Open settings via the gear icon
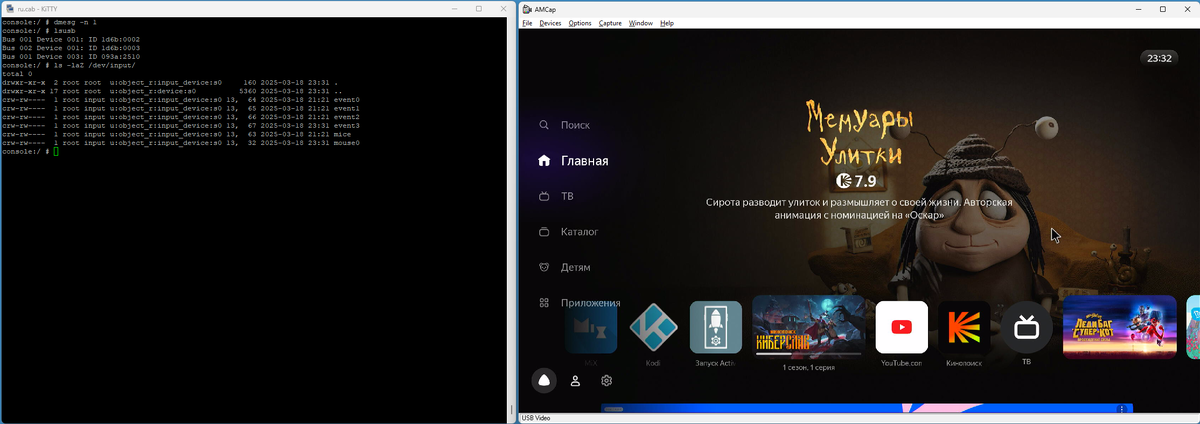The width and height of the screenshot is (1200, 424). tap(607, 381)
